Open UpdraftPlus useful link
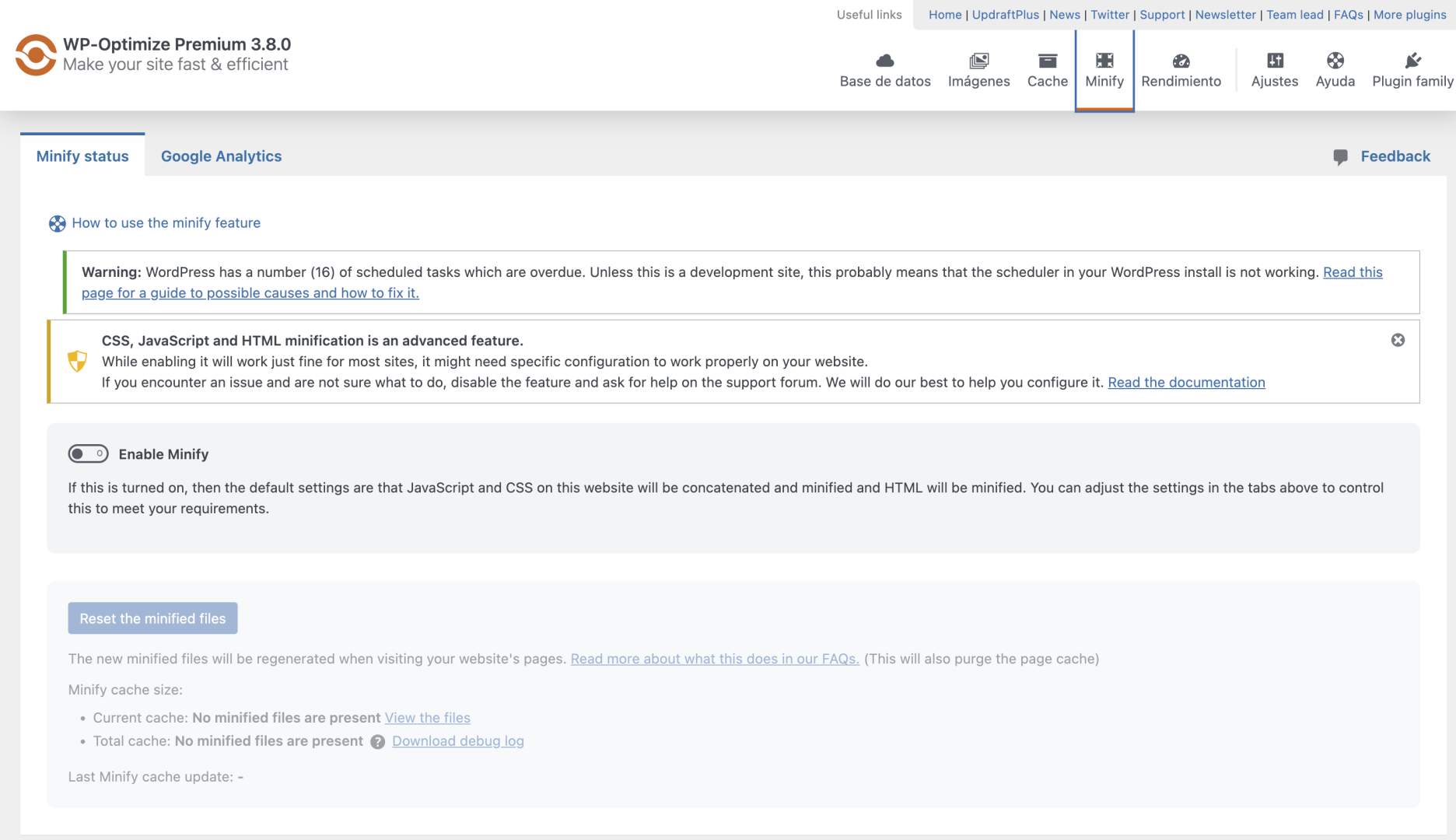Screen dimensions: 1456x840 click(1005, 14)
